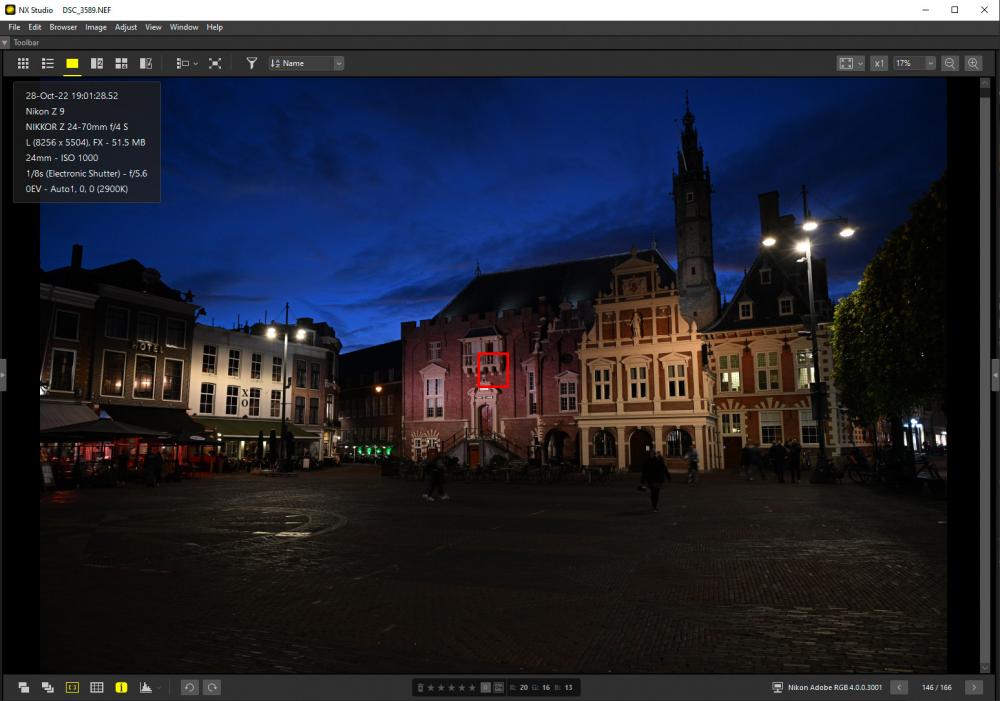Viewport: 1000px width, 701px height.
Task: Go to the next image
Action: click(x=974, y=687)
